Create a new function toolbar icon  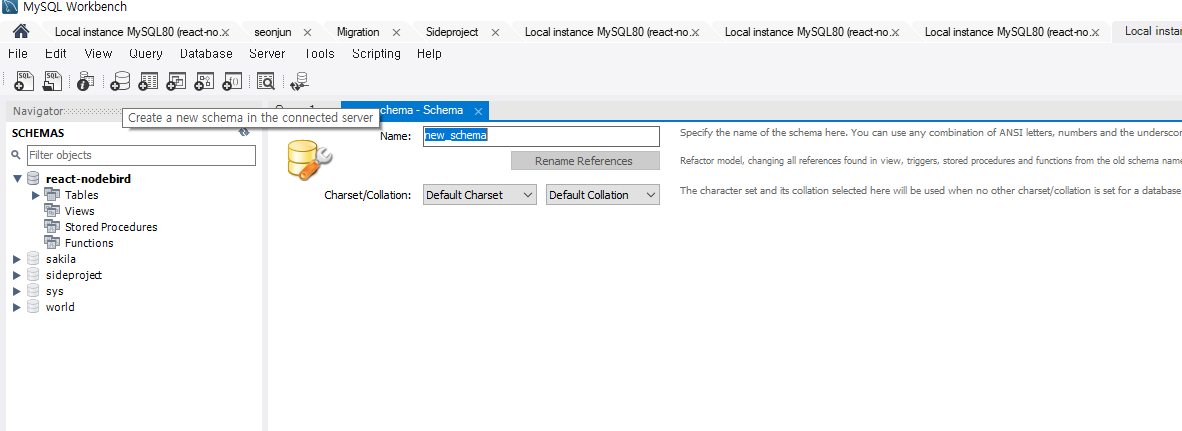click(x=232, y=81)
